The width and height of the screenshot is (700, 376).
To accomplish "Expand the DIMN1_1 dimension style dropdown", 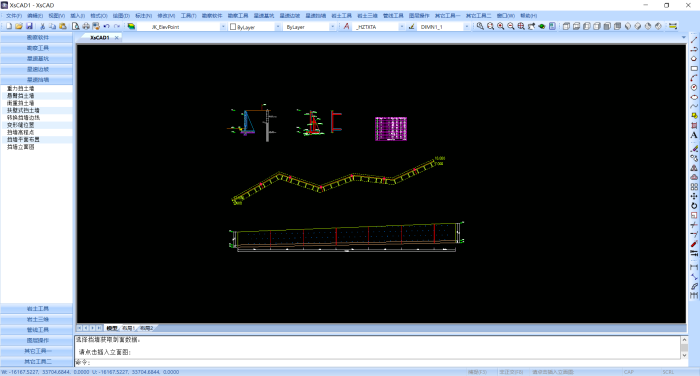I will pyautogui.click(x=467, y=27).
